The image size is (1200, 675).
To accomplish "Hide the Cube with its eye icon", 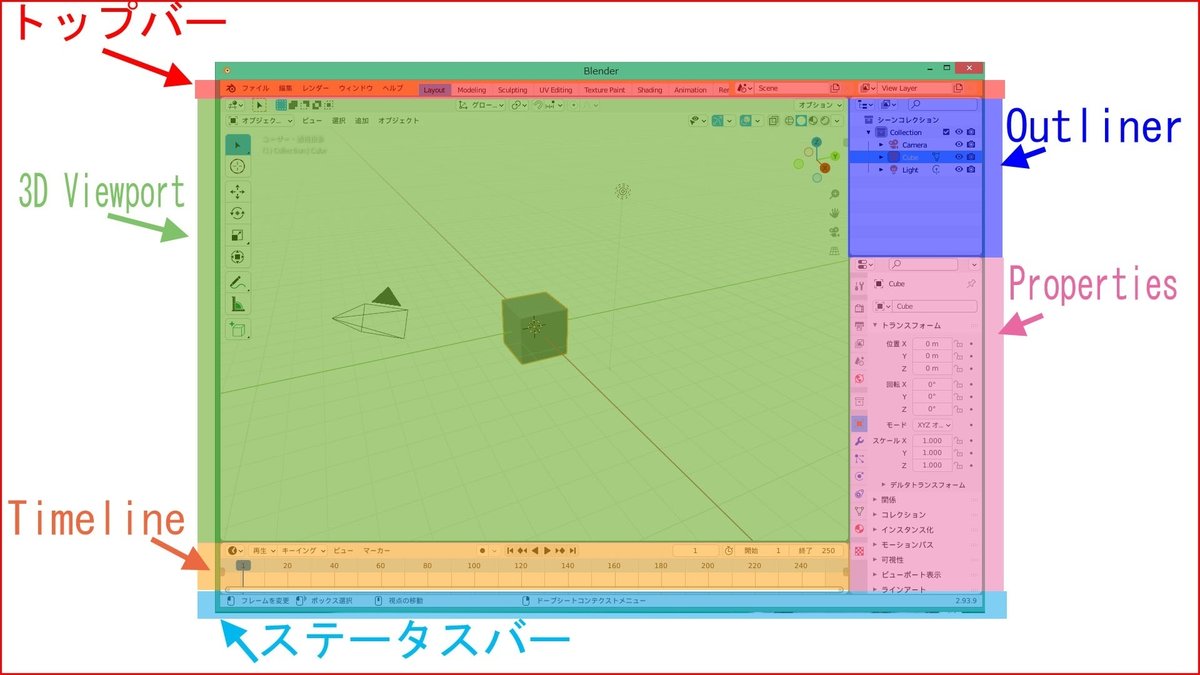I will point(959,157).
